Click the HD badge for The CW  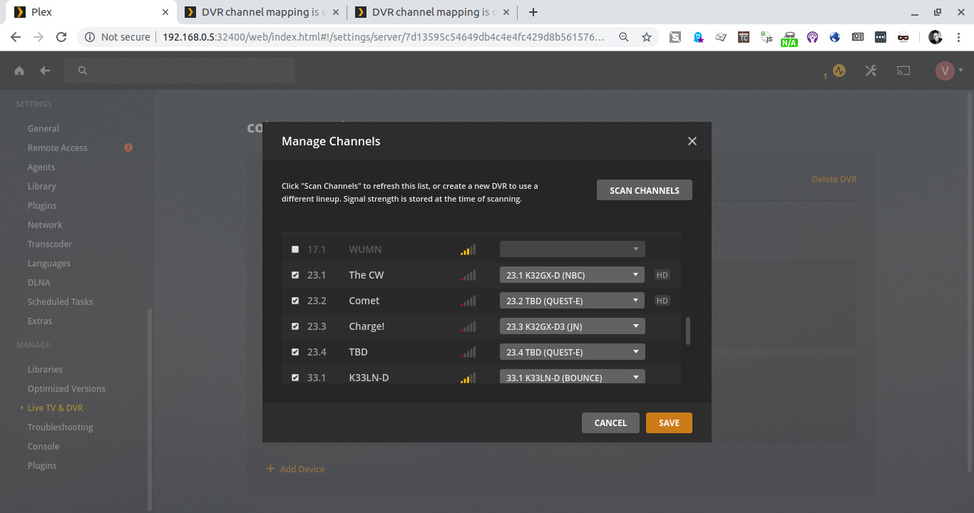[662, 275]
